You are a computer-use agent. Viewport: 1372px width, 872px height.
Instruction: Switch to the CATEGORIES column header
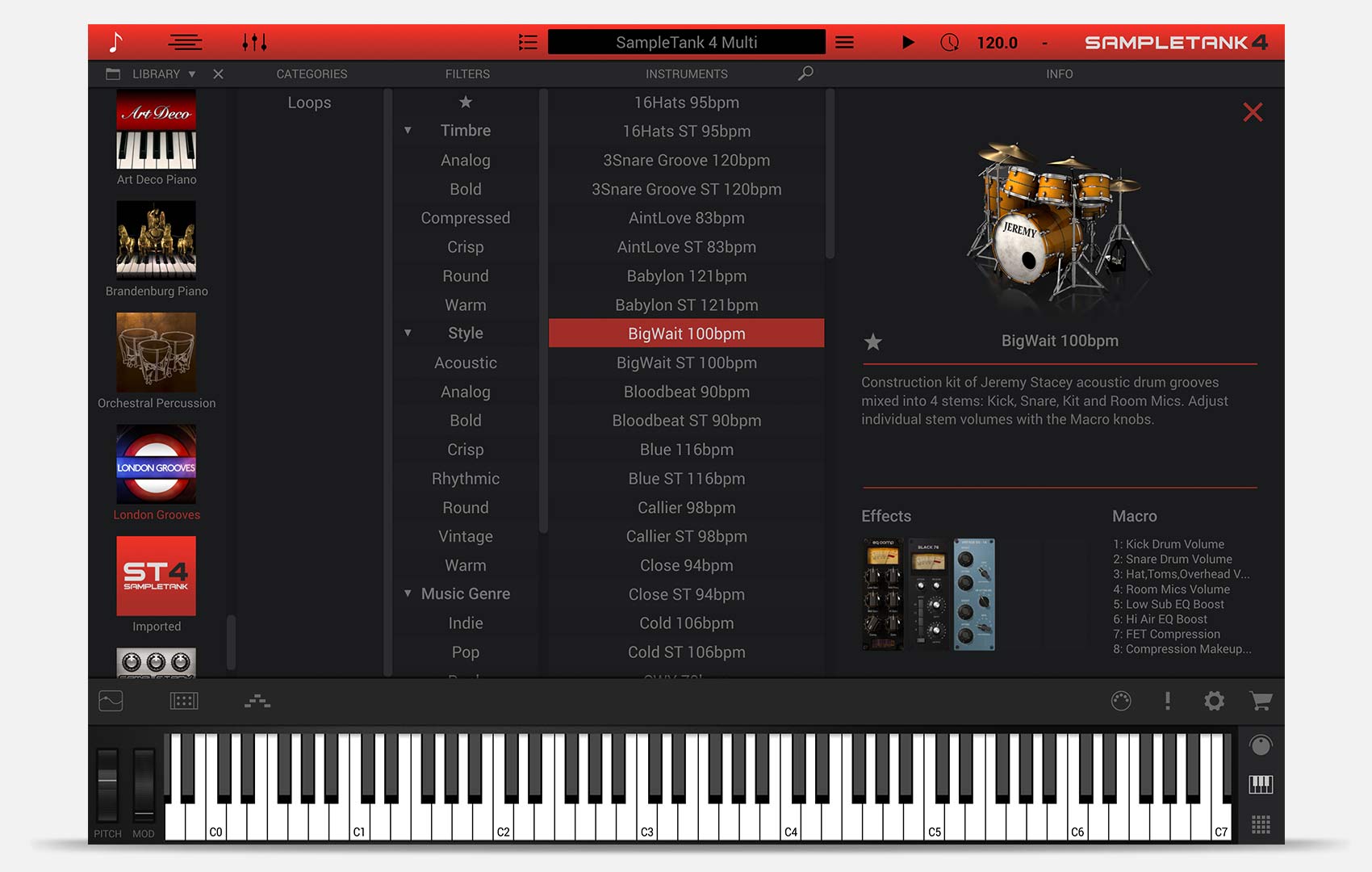312,73
